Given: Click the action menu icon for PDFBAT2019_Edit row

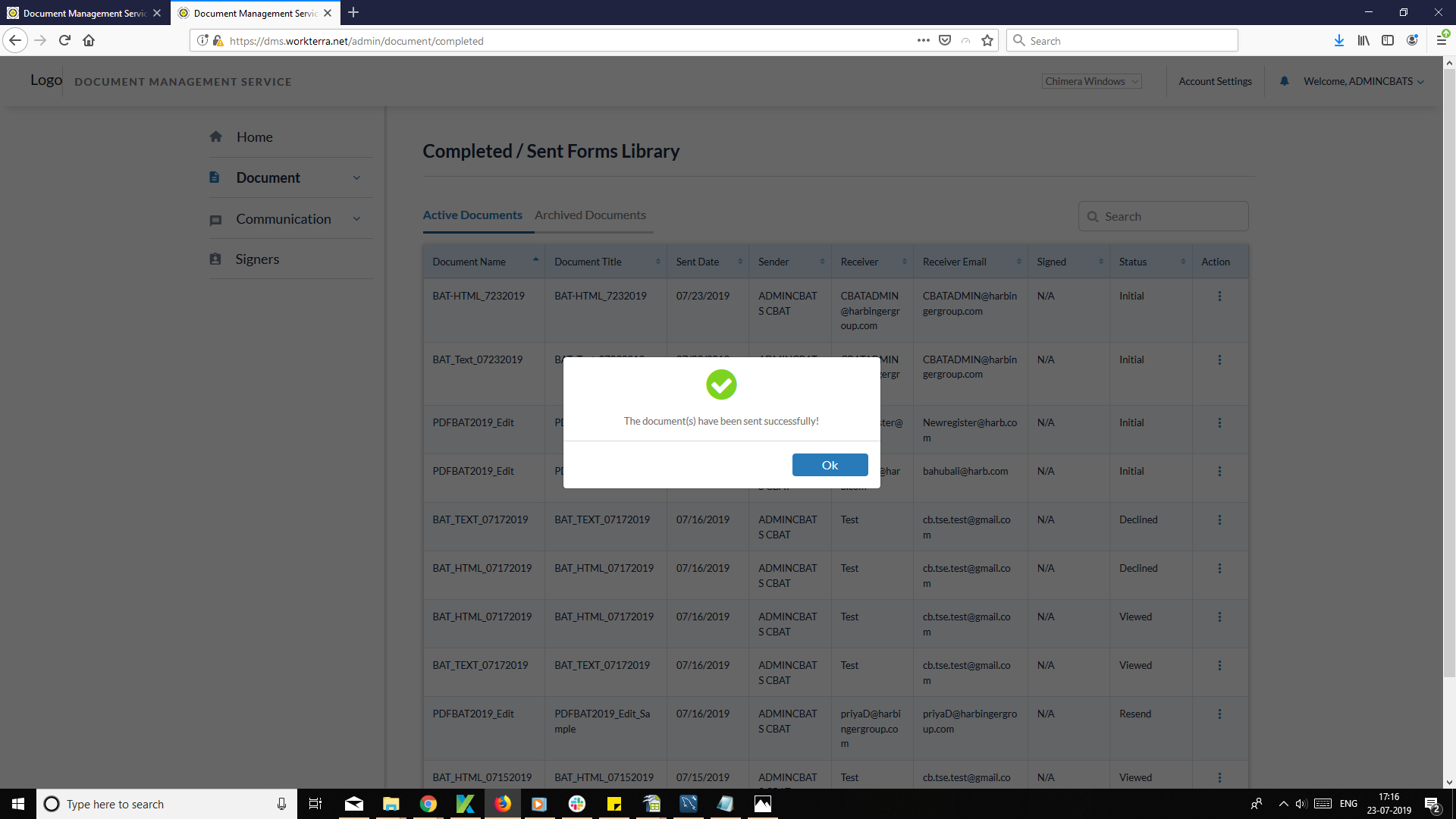Looking at the screenshot, I should 1219,422.
